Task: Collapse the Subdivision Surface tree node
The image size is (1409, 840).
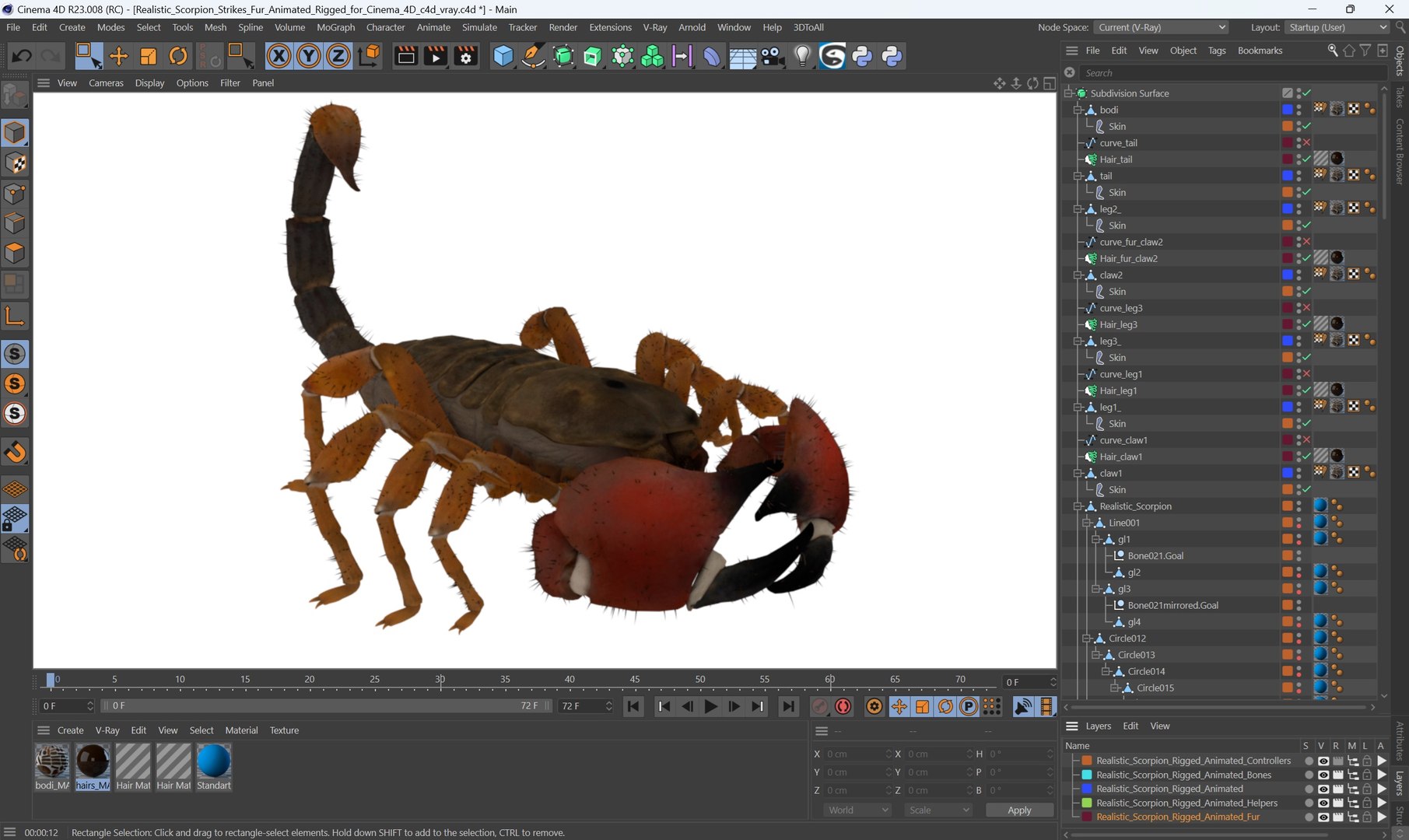Action: pos(1069,93)
